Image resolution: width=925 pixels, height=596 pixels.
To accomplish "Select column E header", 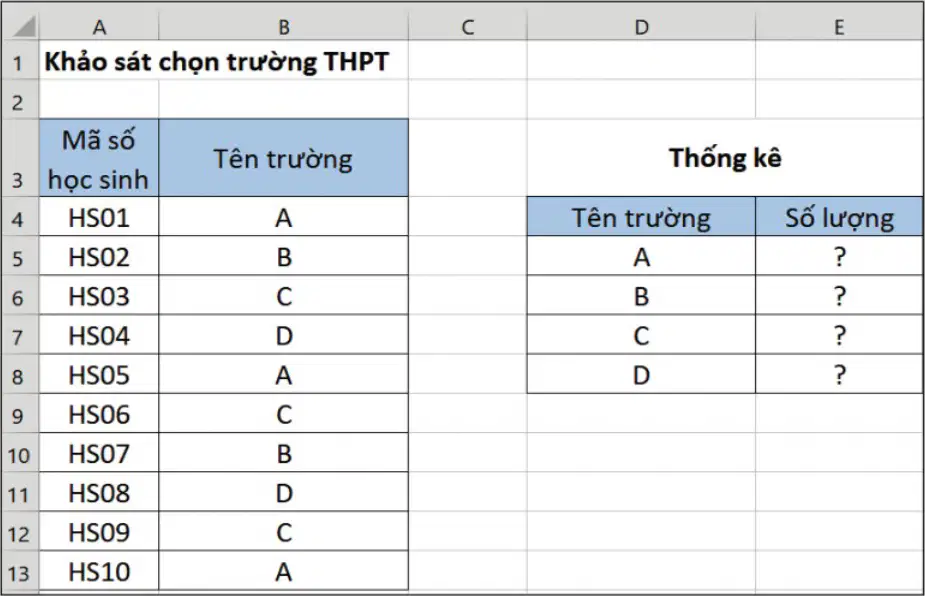I will (839, 27).
